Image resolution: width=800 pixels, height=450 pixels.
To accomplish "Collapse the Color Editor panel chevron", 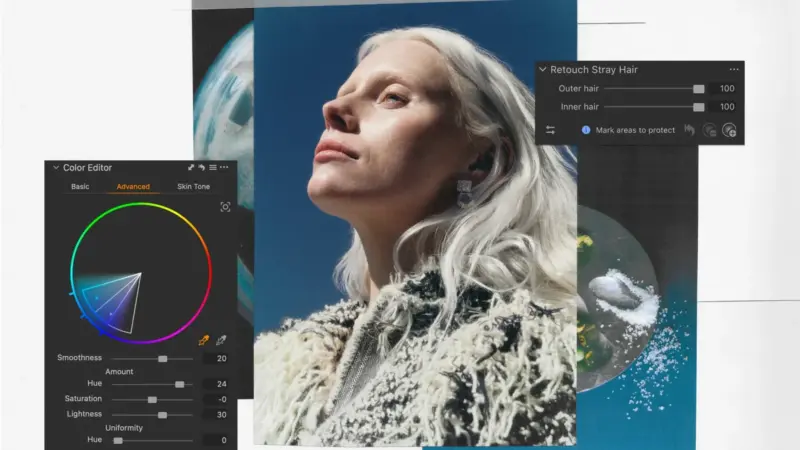I will 56,167.
